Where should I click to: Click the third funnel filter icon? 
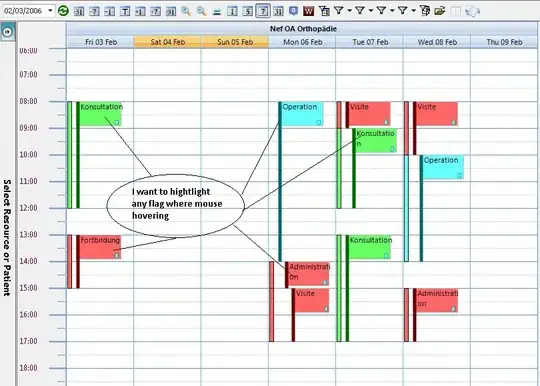[382, 11]
